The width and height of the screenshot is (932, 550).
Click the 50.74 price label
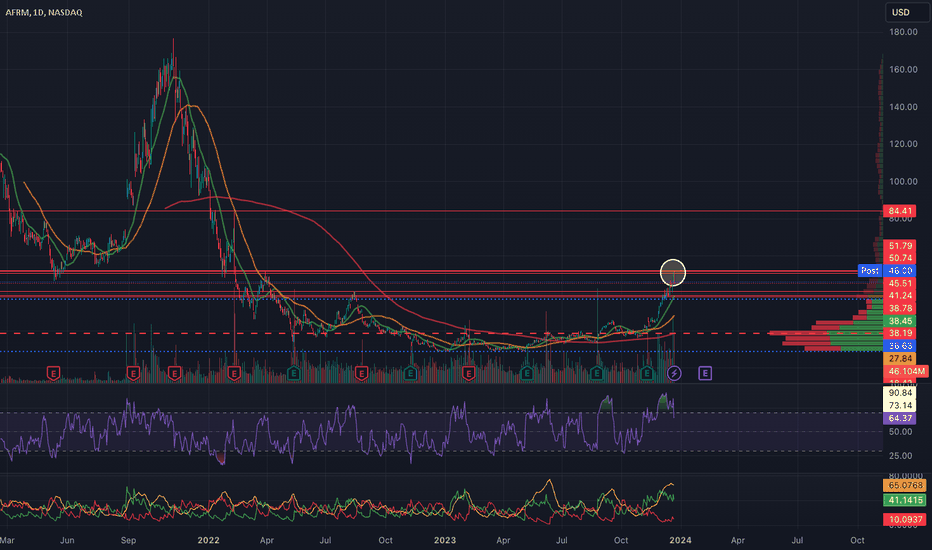900,258
